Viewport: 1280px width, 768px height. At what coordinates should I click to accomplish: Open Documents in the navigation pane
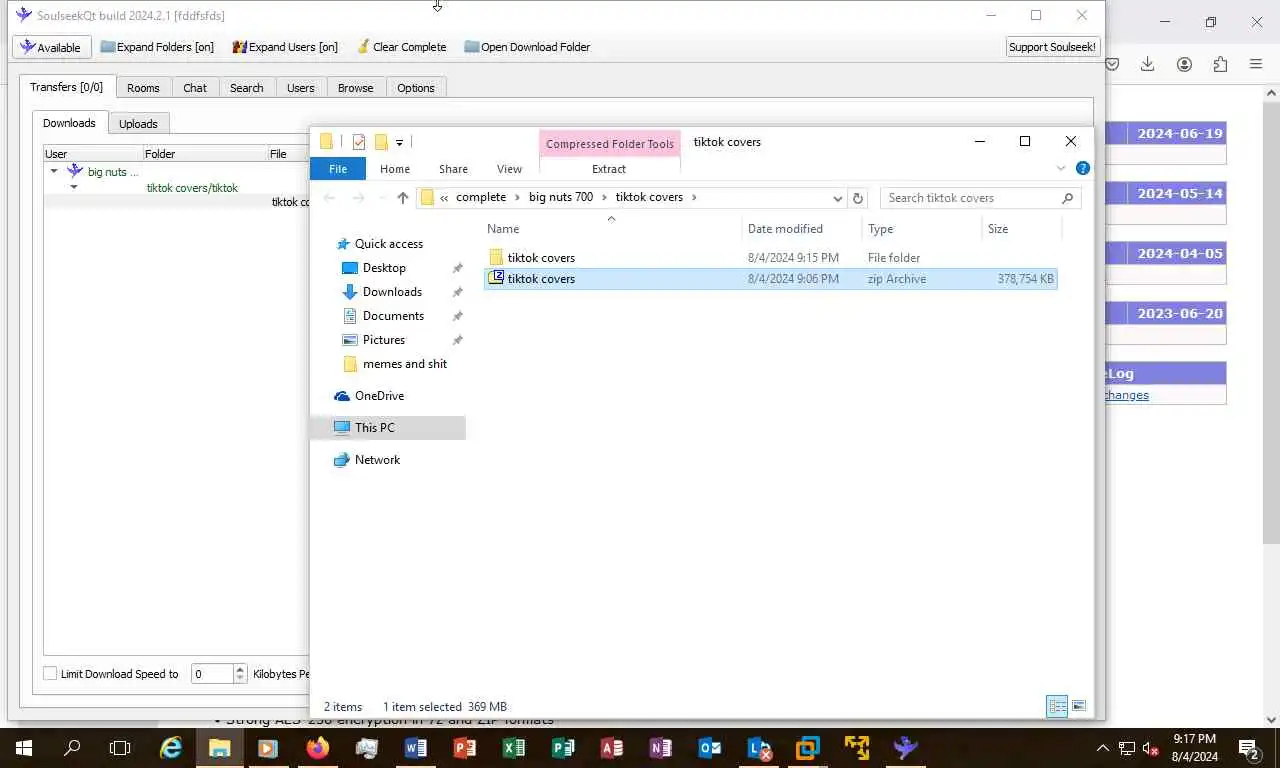(393, 316)
